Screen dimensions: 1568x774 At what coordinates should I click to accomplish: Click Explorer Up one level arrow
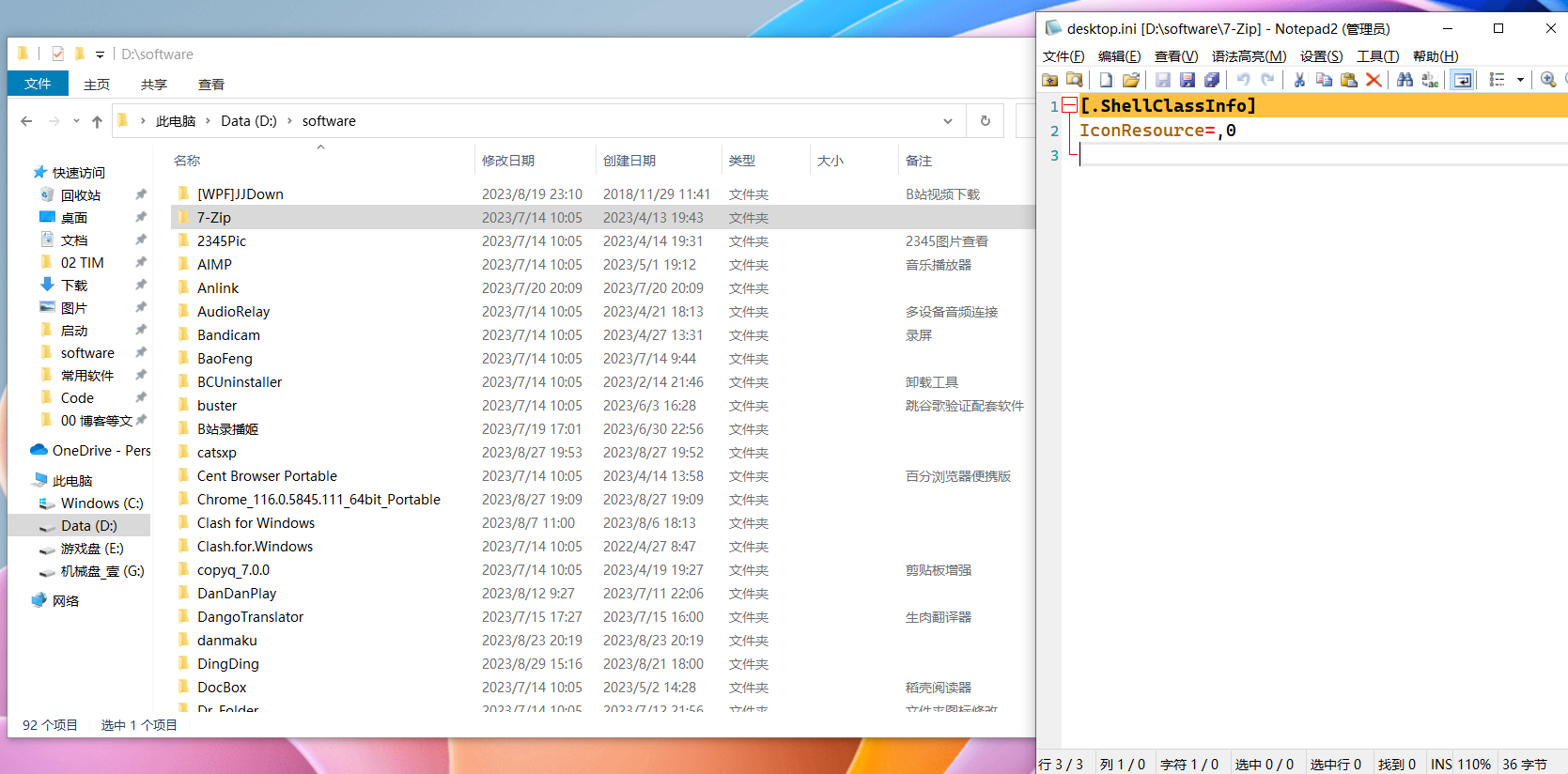point(97,121)
